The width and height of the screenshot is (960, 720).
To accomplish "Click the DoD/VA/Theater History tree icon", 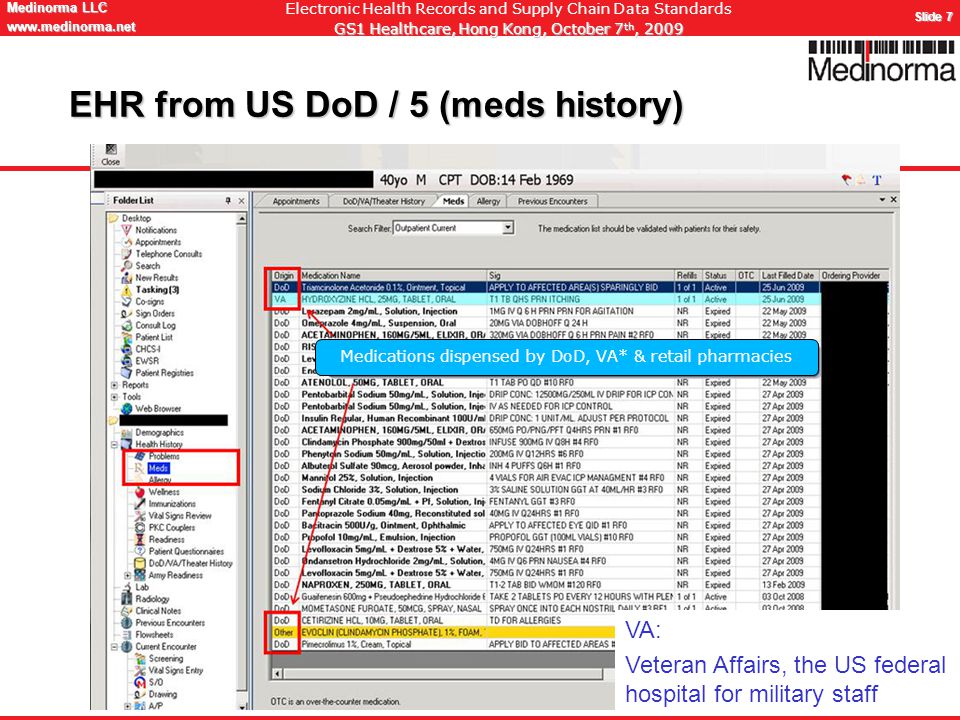I will 140,563.
